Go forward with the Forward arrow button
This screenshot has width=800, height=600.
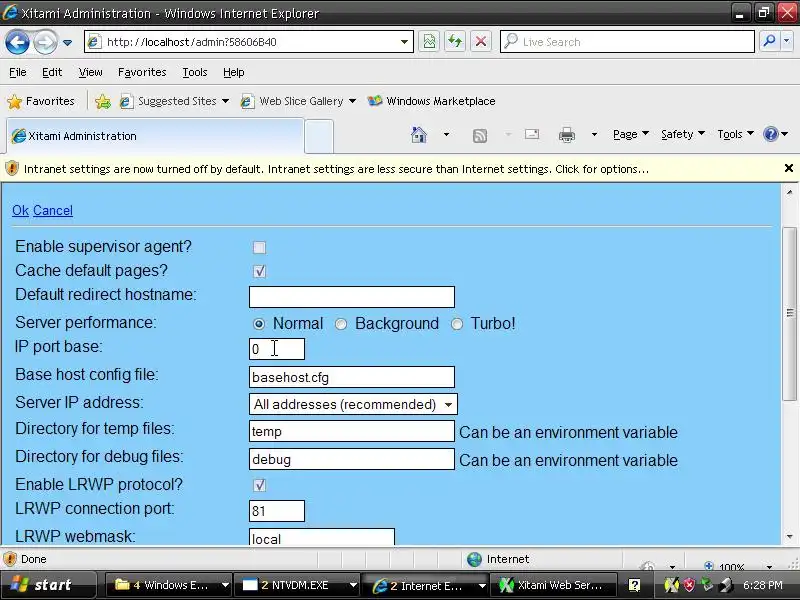pos(45,42)
